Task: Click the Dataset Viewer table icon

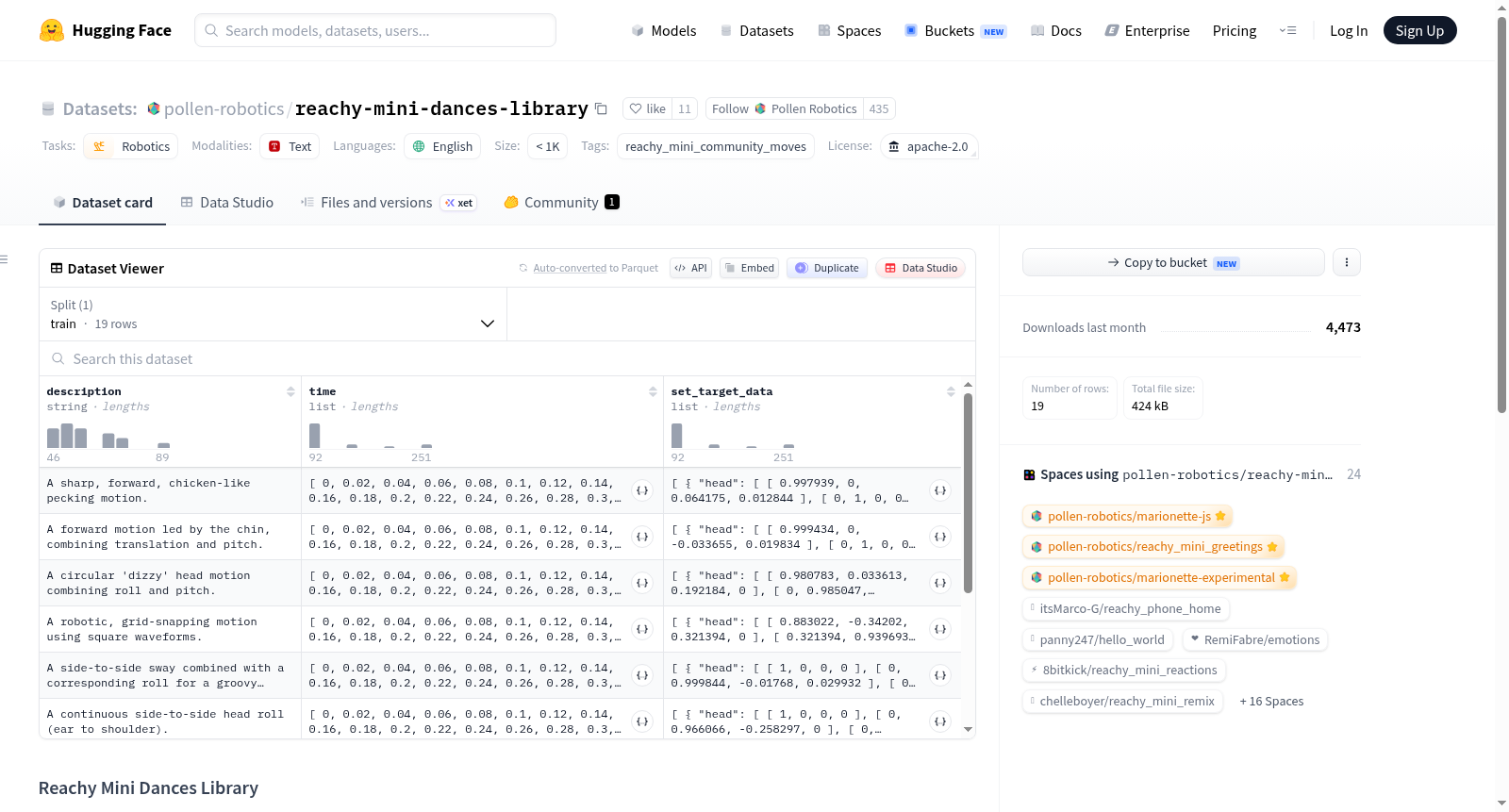Action: tap(57, 269)
